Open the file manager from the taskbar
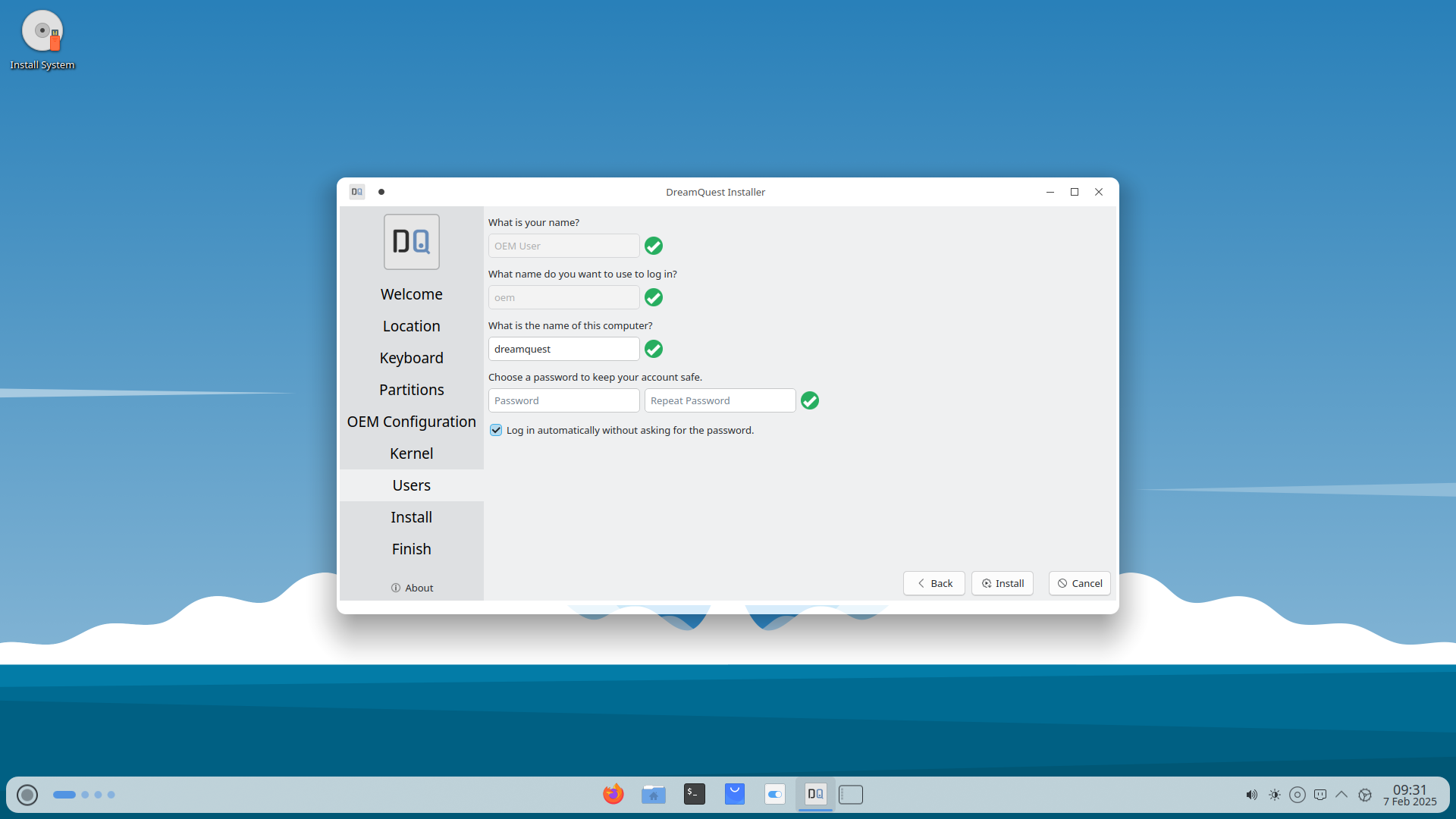This screenshot has height=819, width=1456. [x=654, y=794]
